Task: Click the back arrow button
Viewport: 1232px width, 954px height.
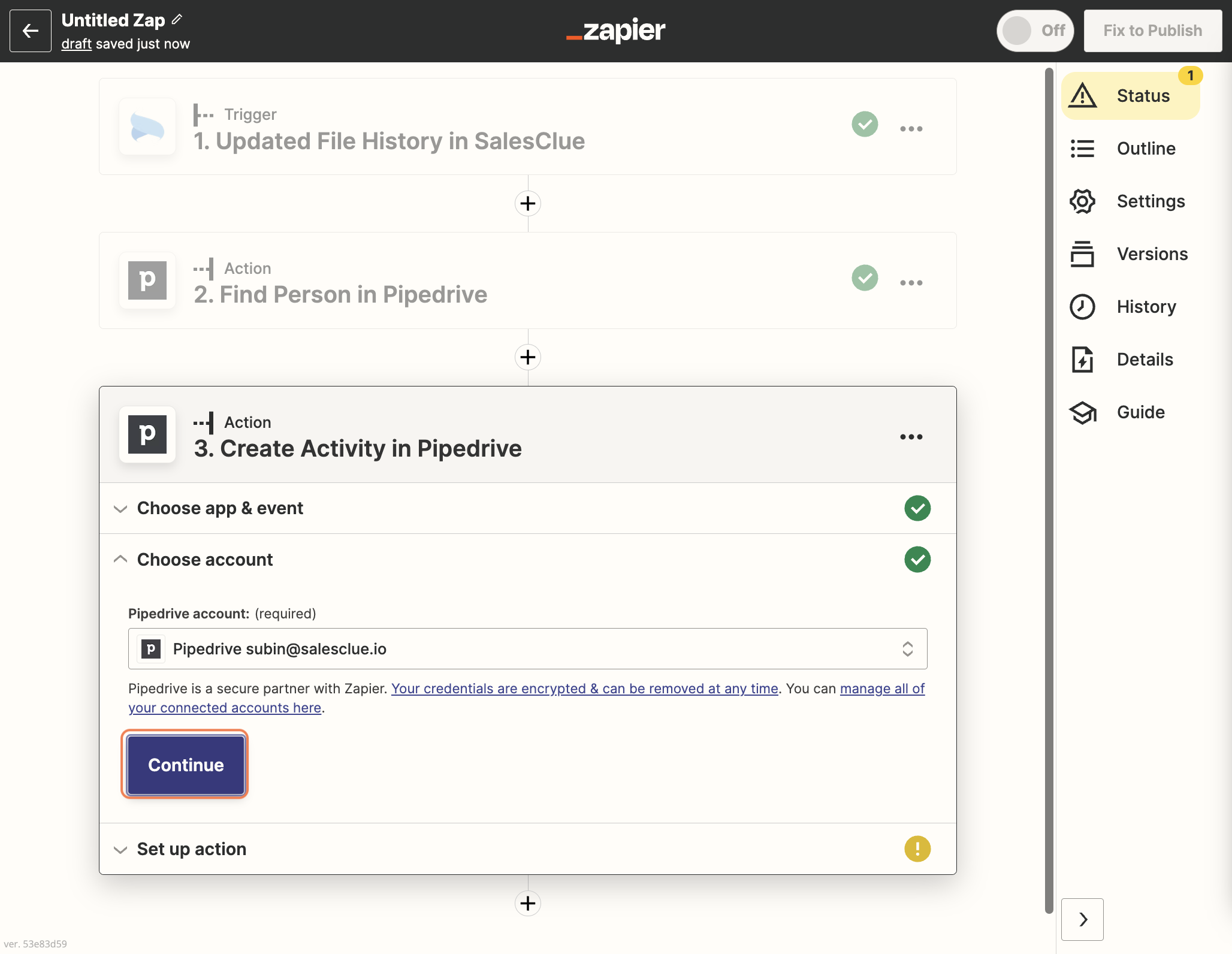Action: [31, 31]
